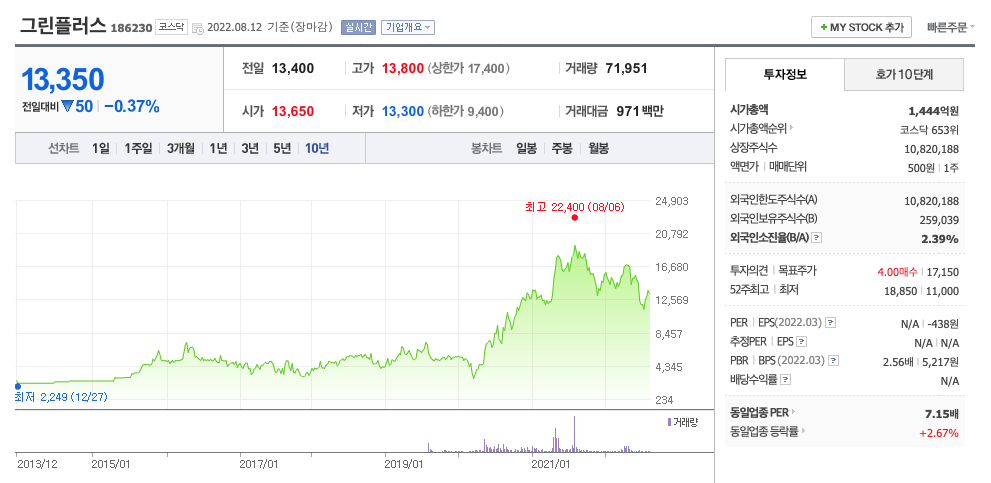Click the purple 거래량 legend marker

click(669, 422)
